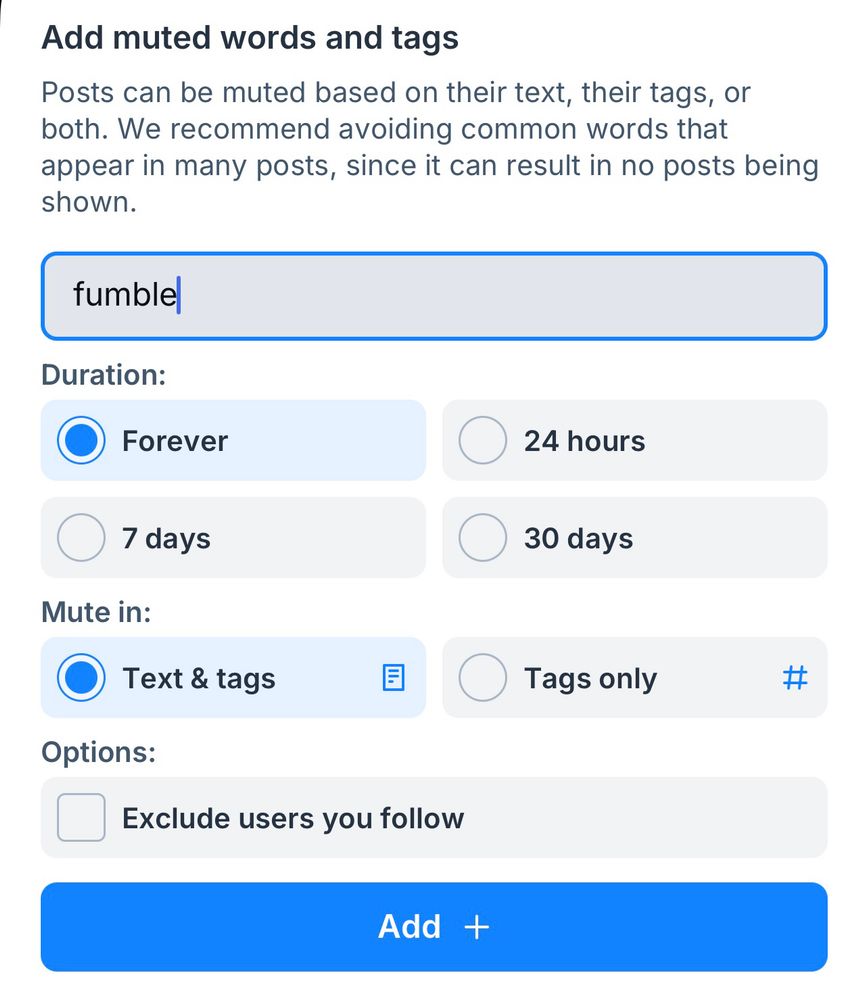The image size is (861, 1000).
Task: Click the Duration: section label
Action: pos(103,375)
